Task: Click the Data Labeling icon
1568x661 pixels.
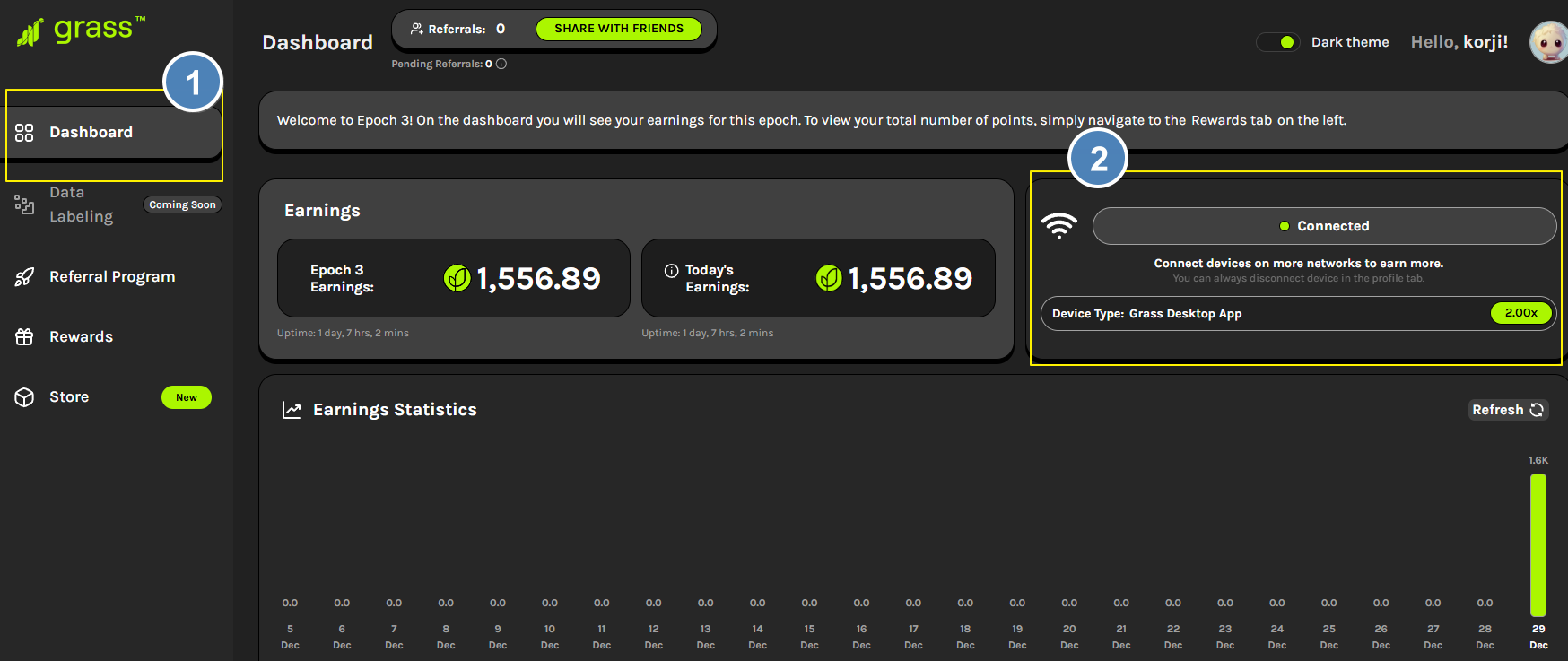Action: (24, 204)
